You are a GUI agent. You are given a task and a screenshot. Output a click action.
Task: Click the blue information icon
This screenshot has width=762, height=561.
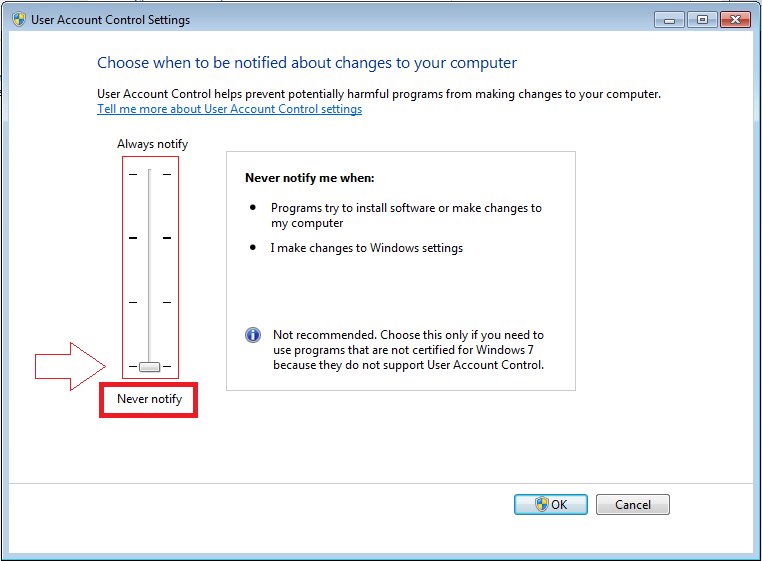[x=253, y=335]
